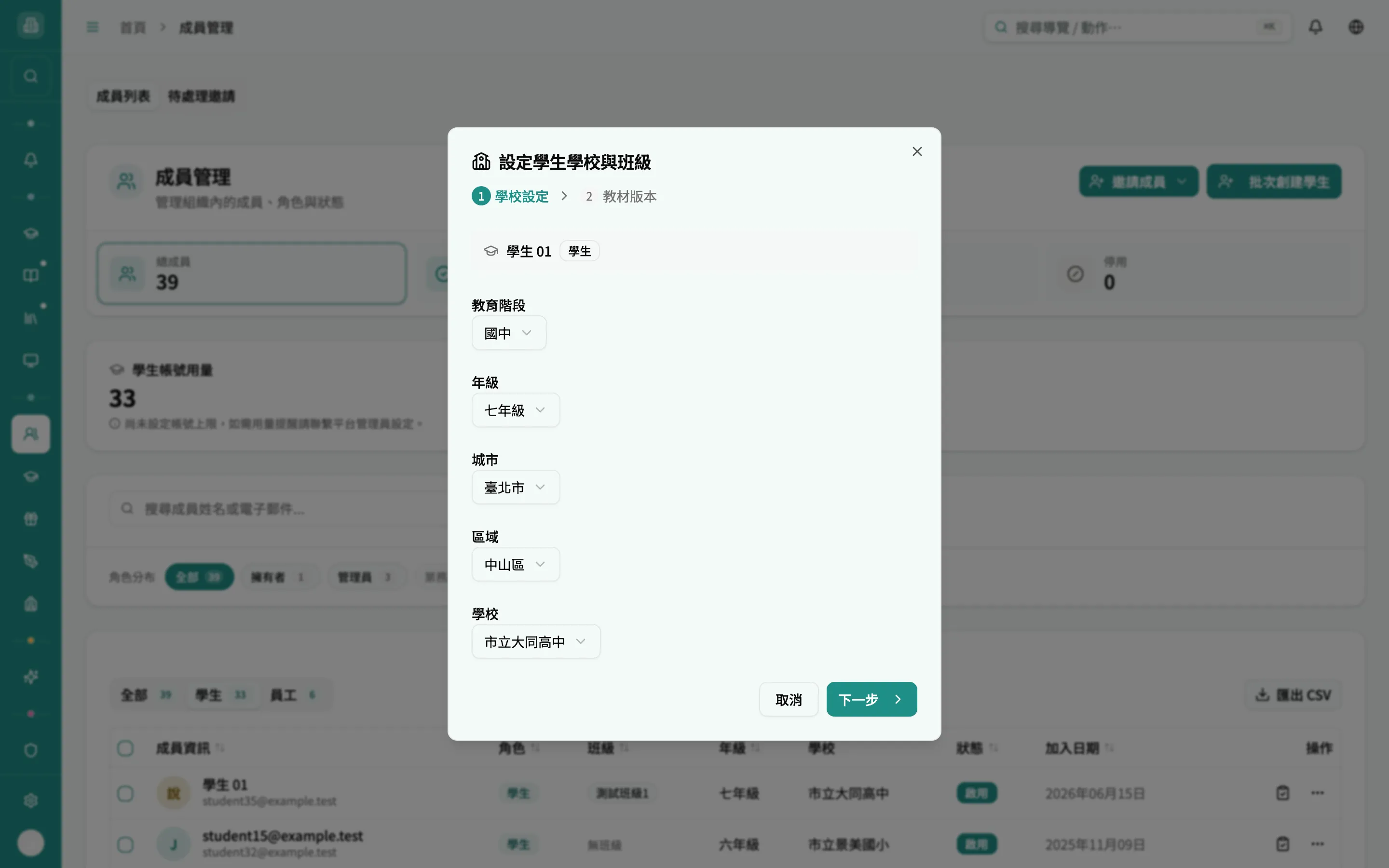Open the sidebar library shelf icon
The image size is (1389, 868).
[31, 318]
